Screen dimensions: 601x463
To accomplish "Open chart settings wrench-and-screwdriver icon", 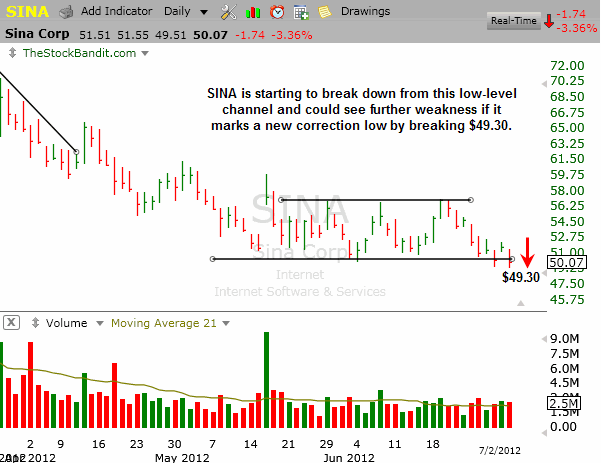I will click(228, 12).
